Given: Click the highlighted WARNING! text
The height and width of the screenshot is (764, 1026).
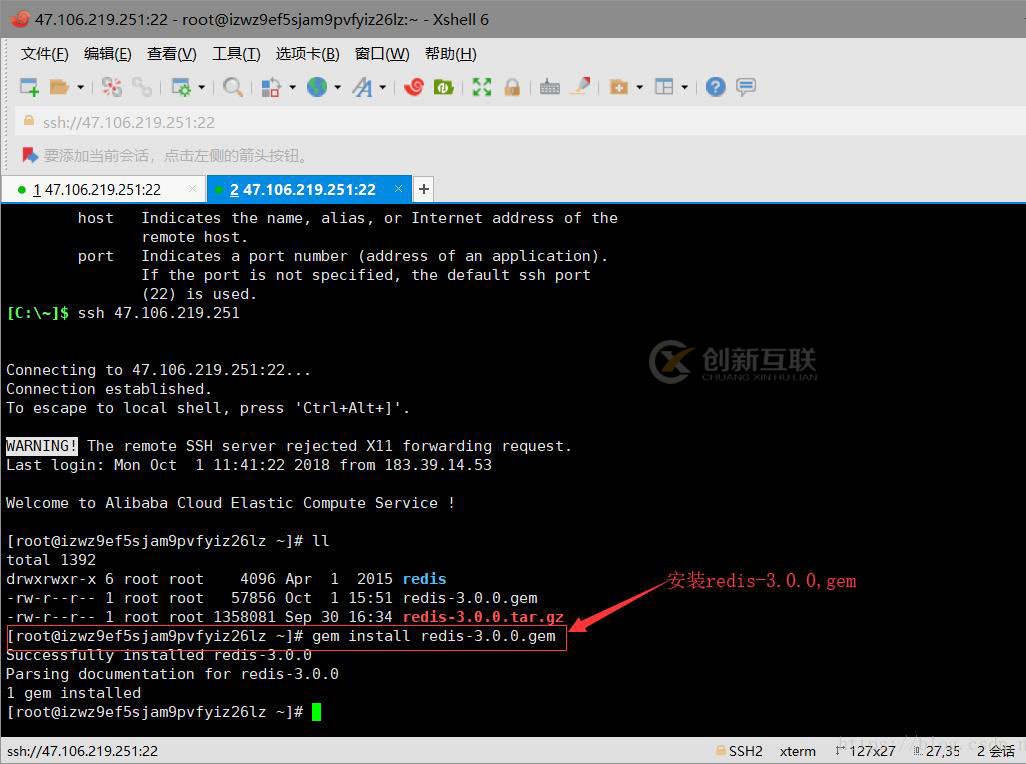Looking at the screenshot, I should pyautogui.click(x=42, y=446).
